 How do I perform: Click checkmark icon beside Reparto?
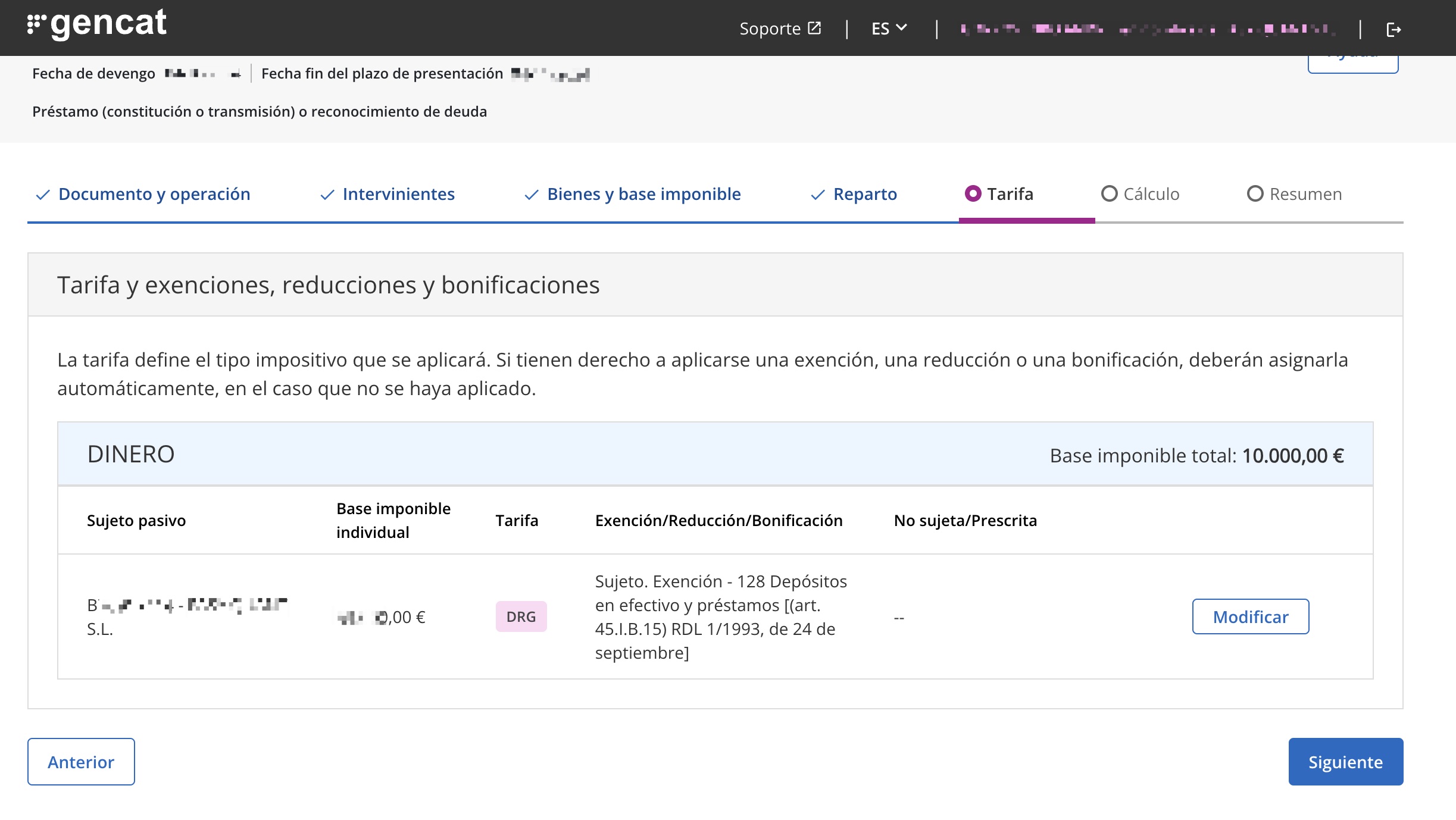pos(818,195)
